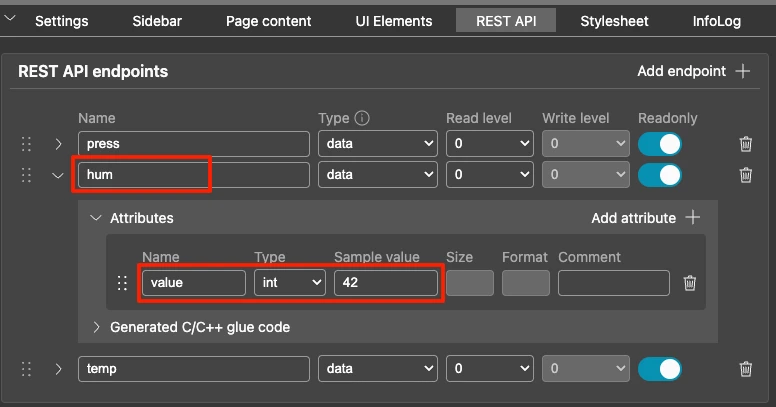The height and width of the screenshot is (407, 776).
Task: Click drag handle of the value attribute
Action: (x=123, y=283)
